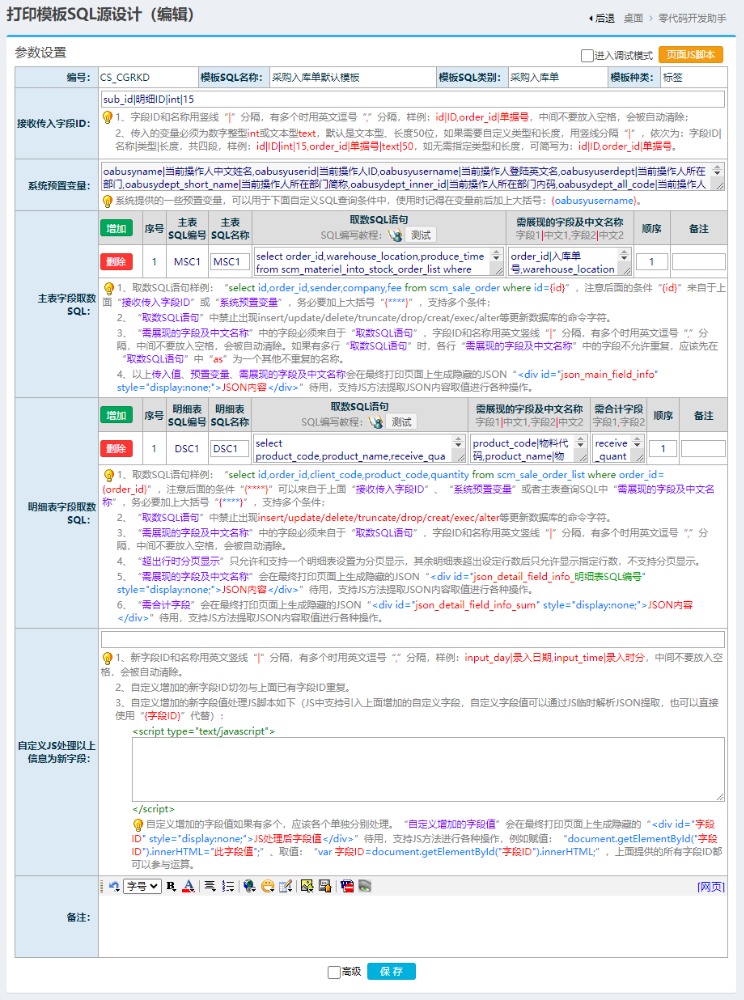Click the blue 保存 button
This screenshot has width=744, height=1000.
coord(391,972)
